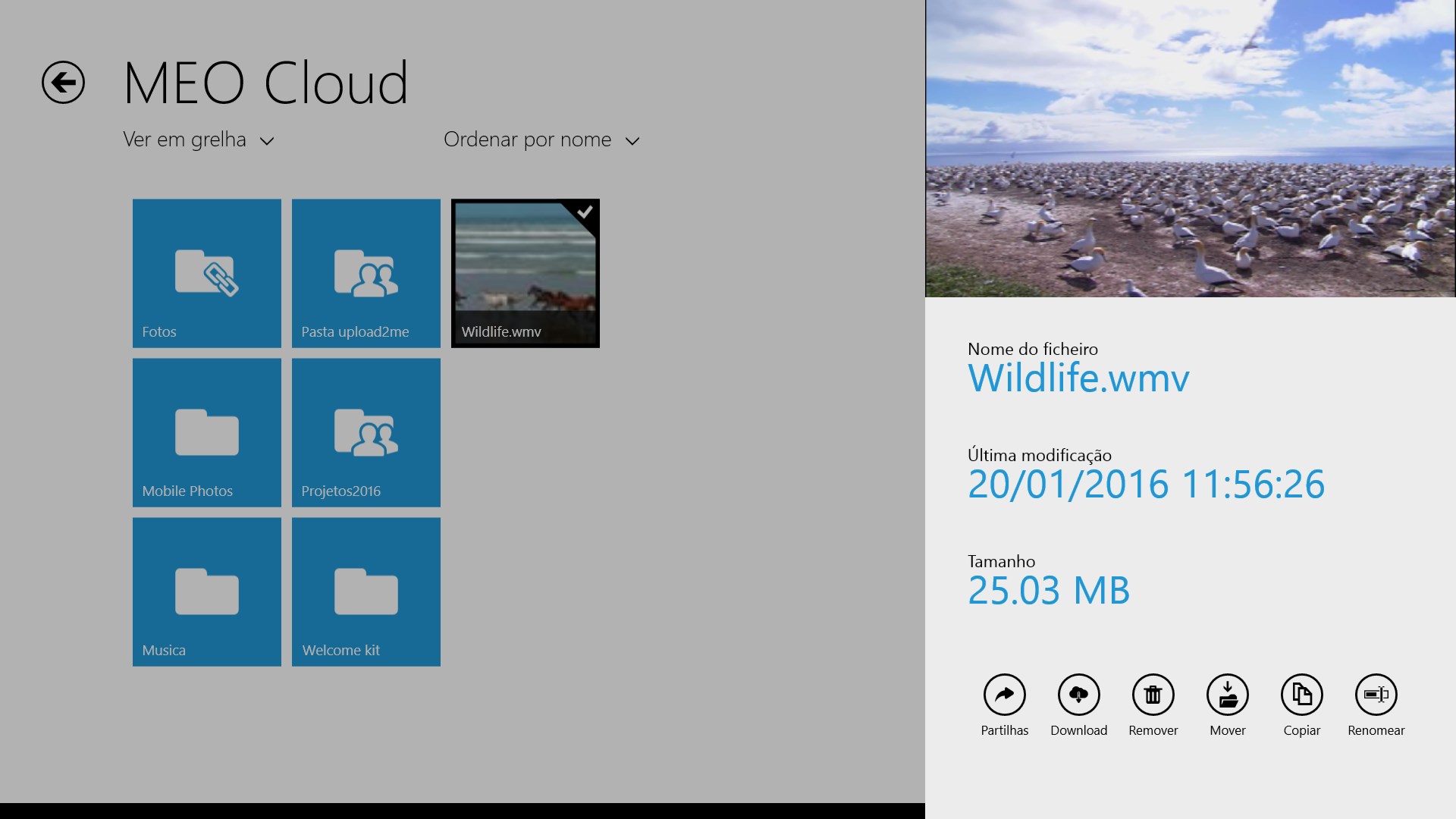Click the back arrow button

63,82
